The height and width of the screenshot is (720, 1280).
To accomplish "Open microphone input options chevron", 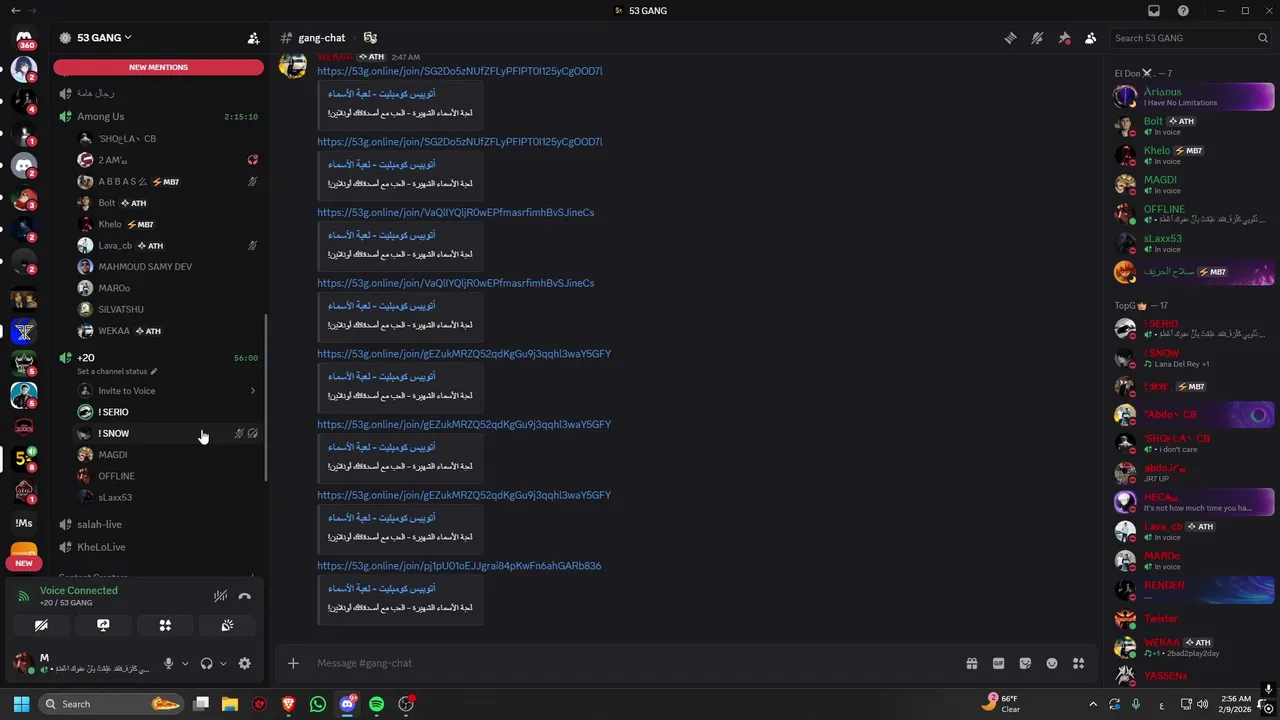I will pyautogui.click(x=185, y=663).
